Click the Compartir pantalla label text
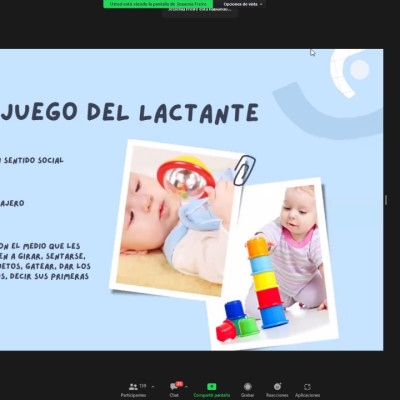 coord(212,395)
